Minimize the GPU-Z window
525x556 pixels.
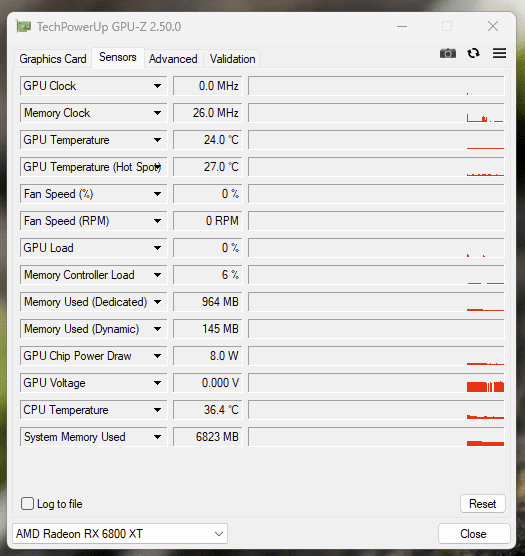coord(402,27)
